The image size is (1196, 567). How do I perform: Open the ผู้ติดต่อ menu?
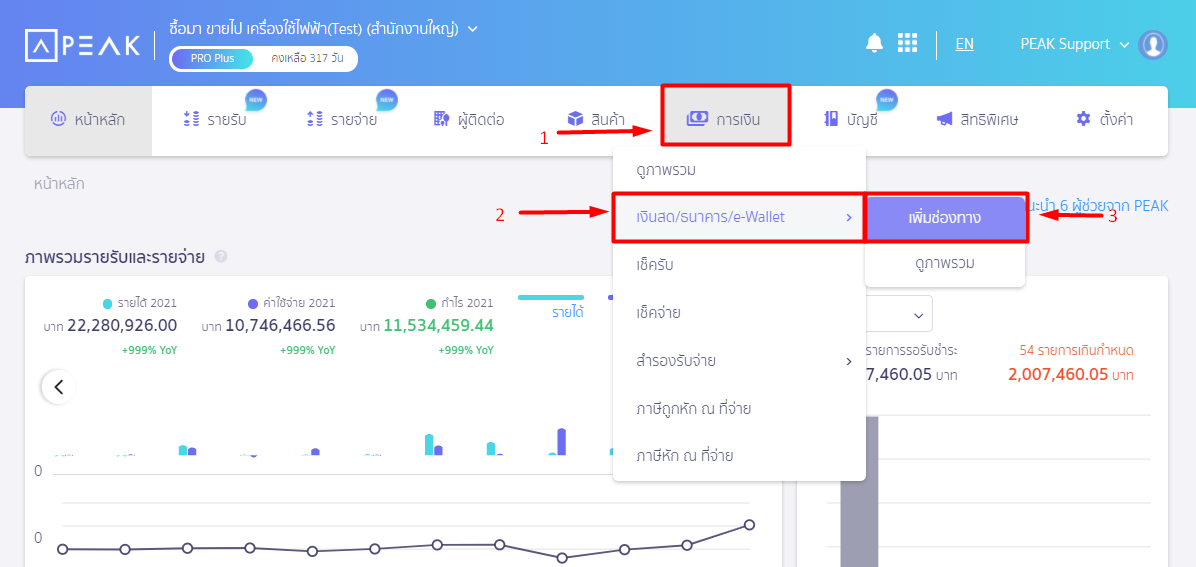(469, 120)
